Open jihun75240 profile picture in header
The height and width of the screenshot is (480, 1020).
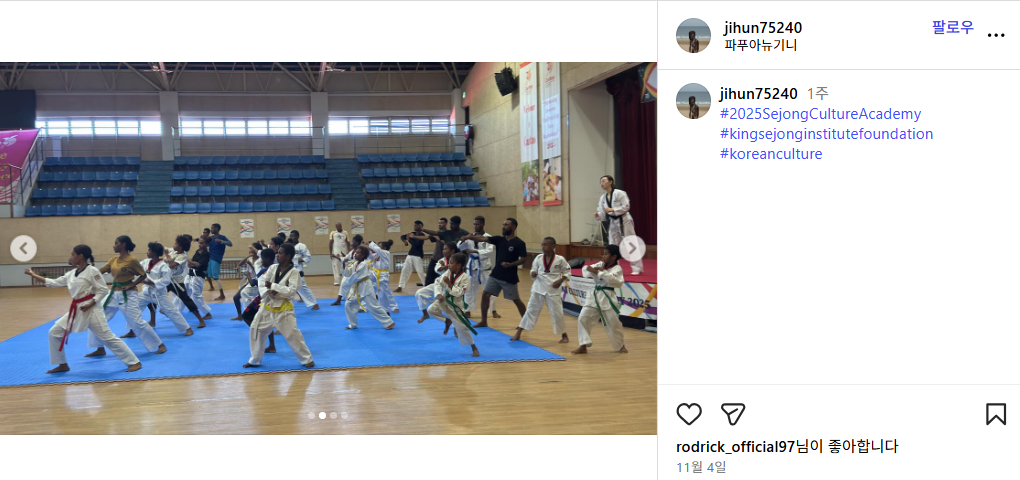click(x=693, y=36)
